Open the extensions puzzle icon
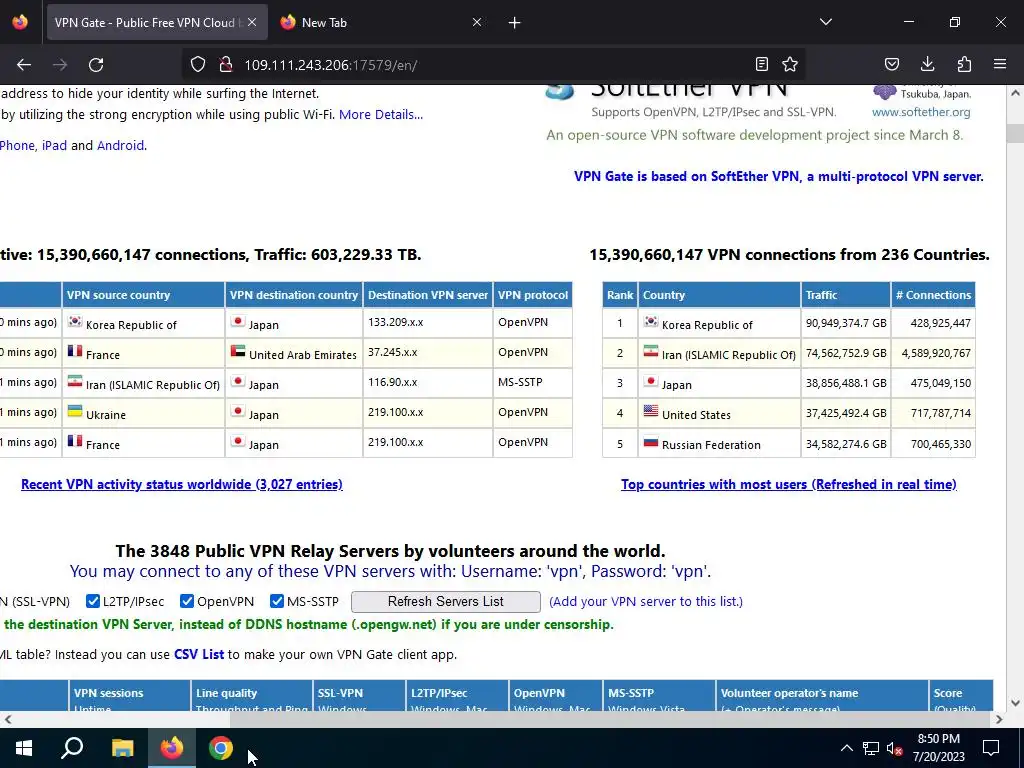The image size is (1024, 768). (964, 64)
